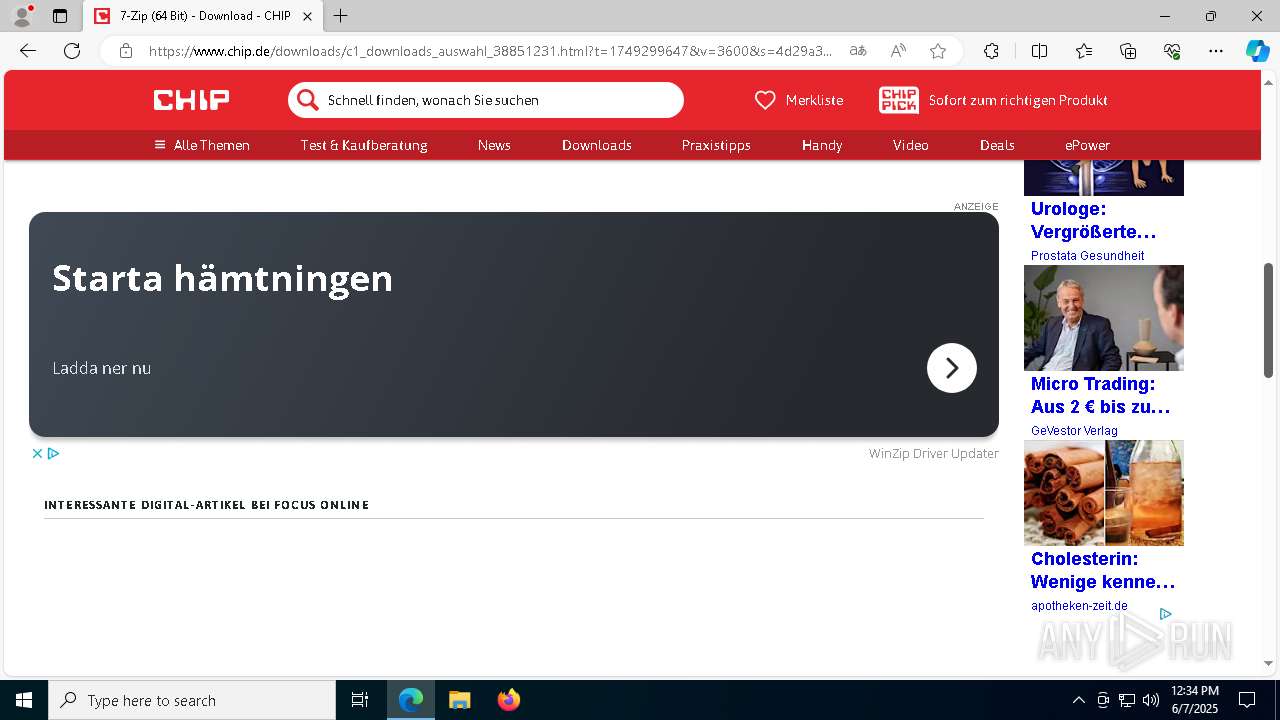Viewport: 1280px width, 720px height.
Task: Open Merkliste heart icon
Action: [765, 100]
